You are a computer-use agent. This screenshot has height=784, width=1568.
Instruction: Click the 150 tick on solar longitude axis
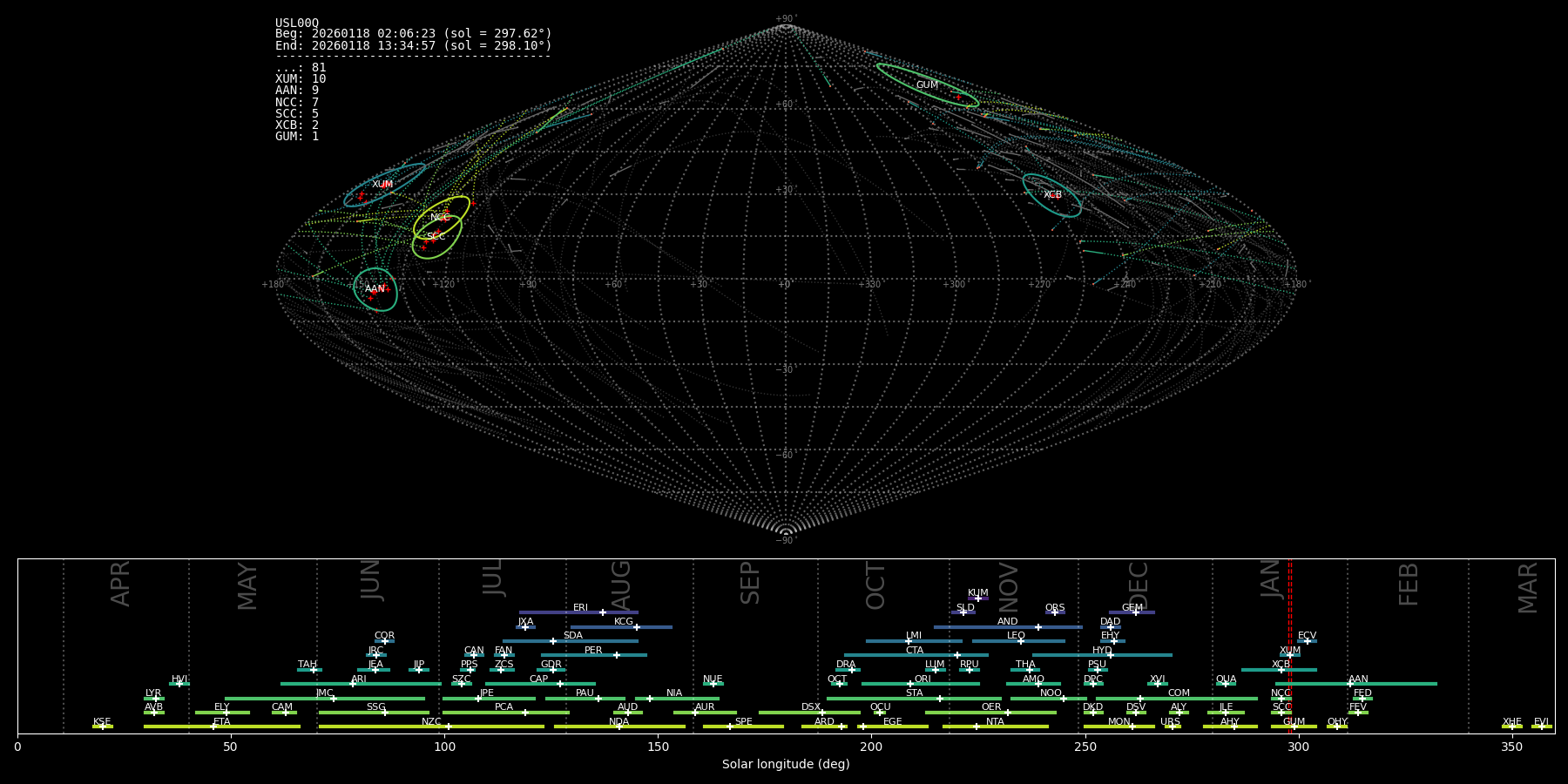pyautogui.click(x=658, y=747)
